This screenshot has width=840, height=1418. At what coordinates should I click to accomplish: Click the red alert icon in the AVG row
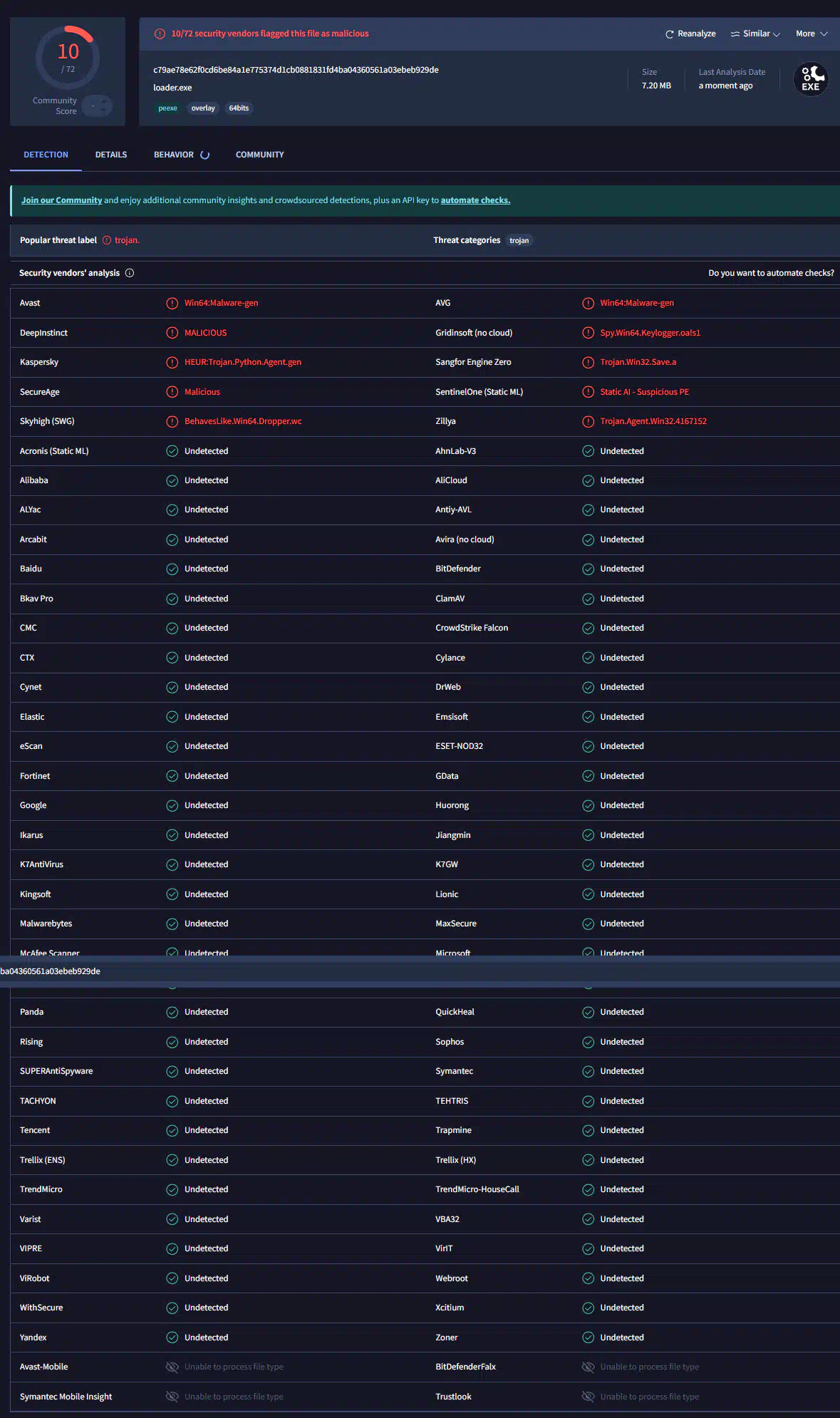[x=588, y=303]
